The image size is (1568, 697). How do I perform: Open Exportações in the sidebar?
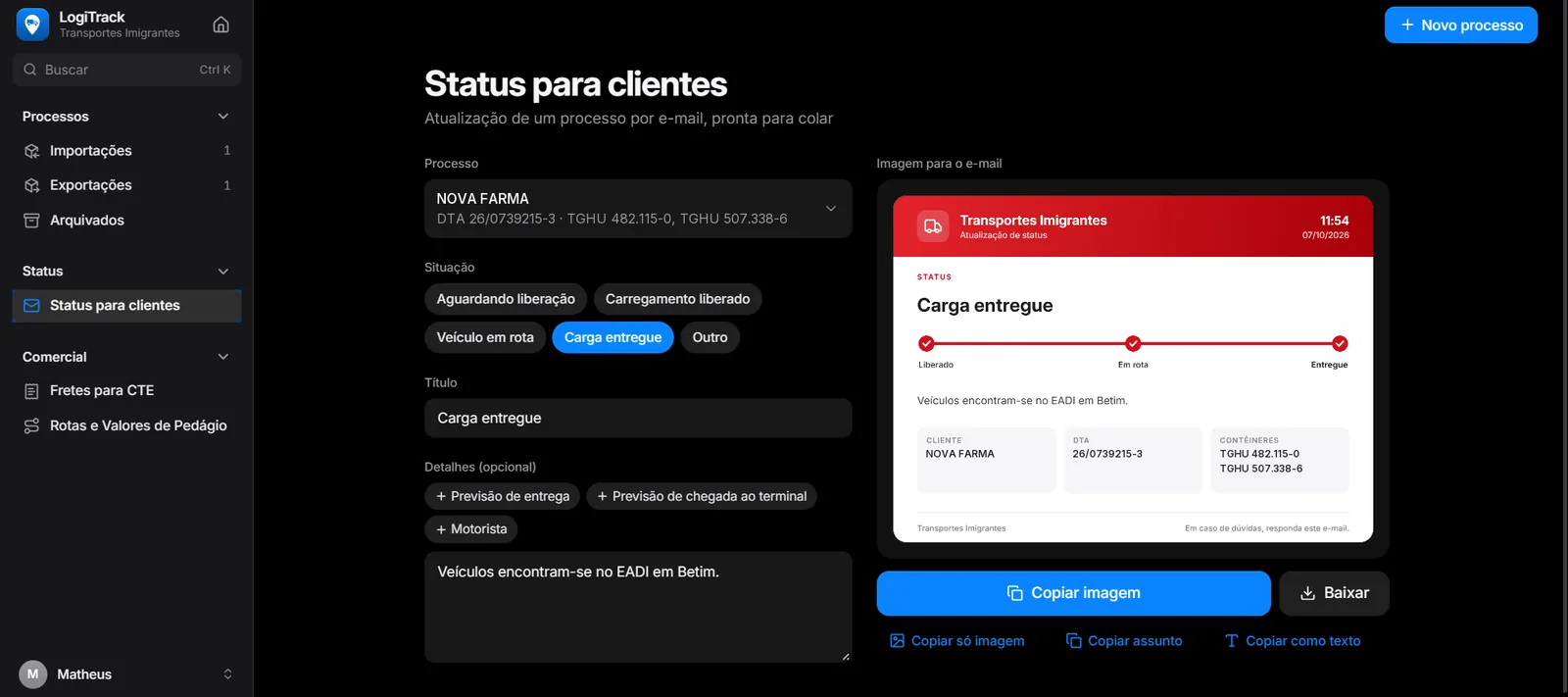[x=126, y=185]
